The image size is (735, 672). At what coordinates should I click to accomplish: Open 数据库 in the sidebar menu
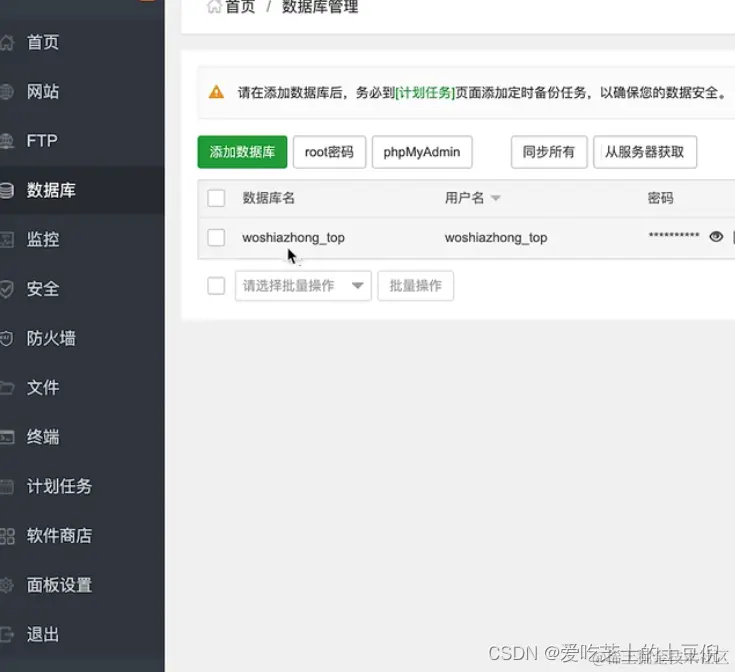(51, 190)
